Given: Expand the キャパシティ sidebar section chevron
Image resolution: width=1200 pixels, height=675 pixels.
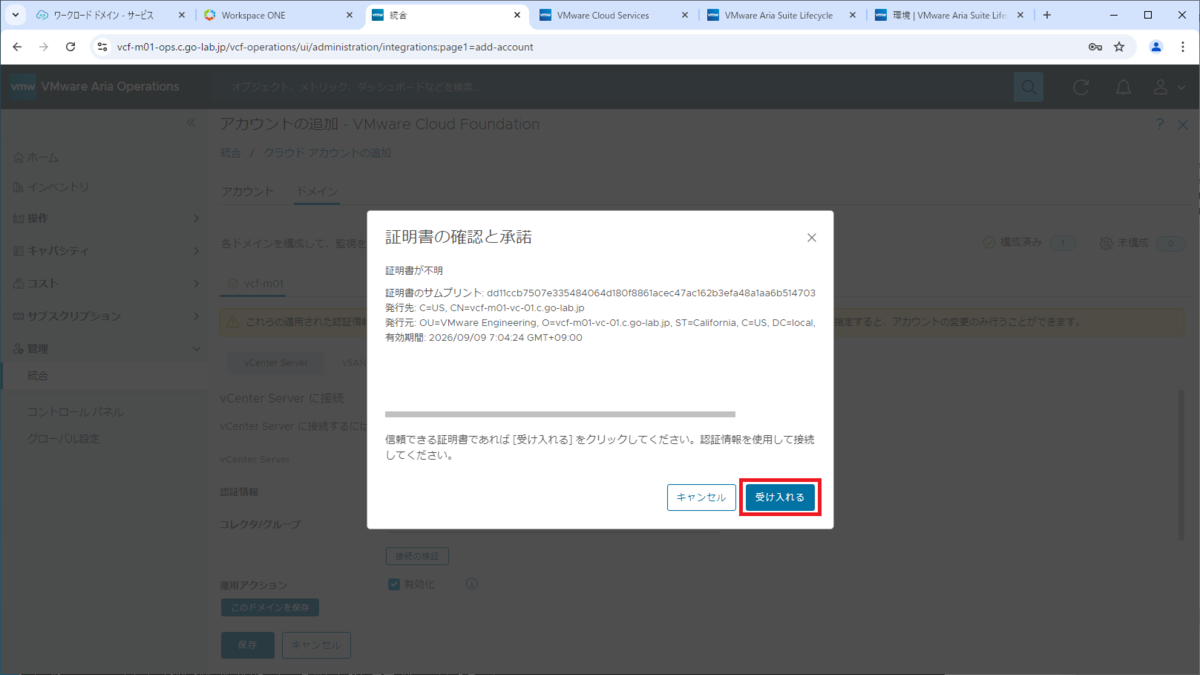Looking at the screenshot, I should point(196,251).
